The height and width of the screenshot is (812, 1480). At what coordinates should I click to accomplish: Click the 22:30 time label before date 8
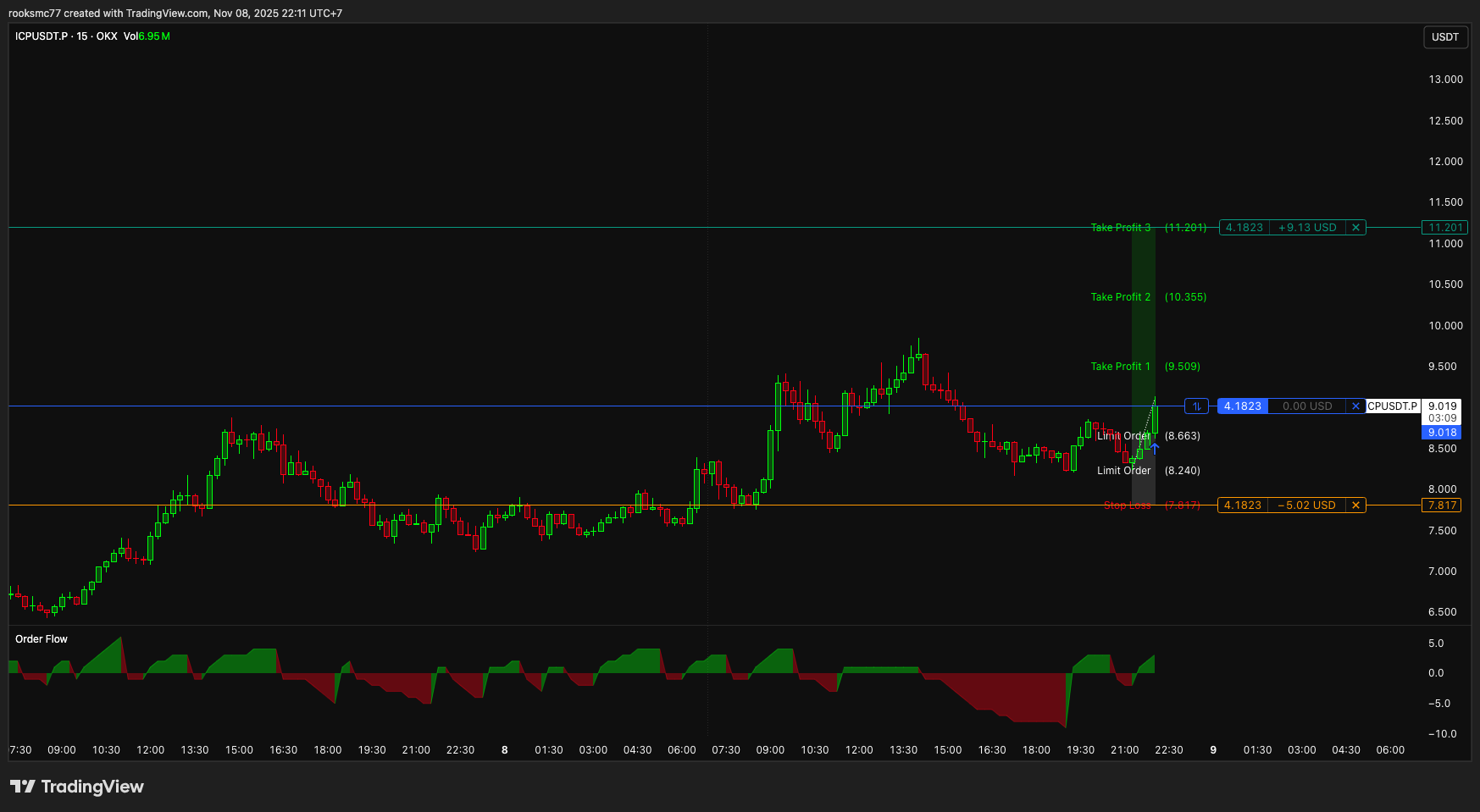[x=460, y=750]
